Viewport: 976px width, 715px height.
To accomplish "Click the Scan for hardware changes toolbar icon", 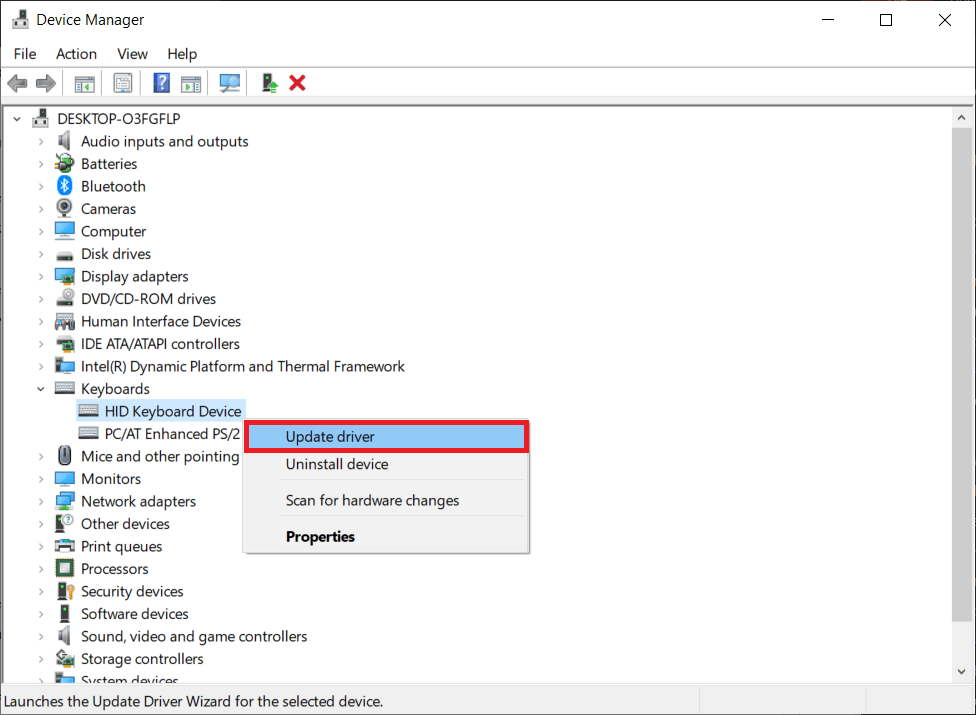I will coord(229,82).
